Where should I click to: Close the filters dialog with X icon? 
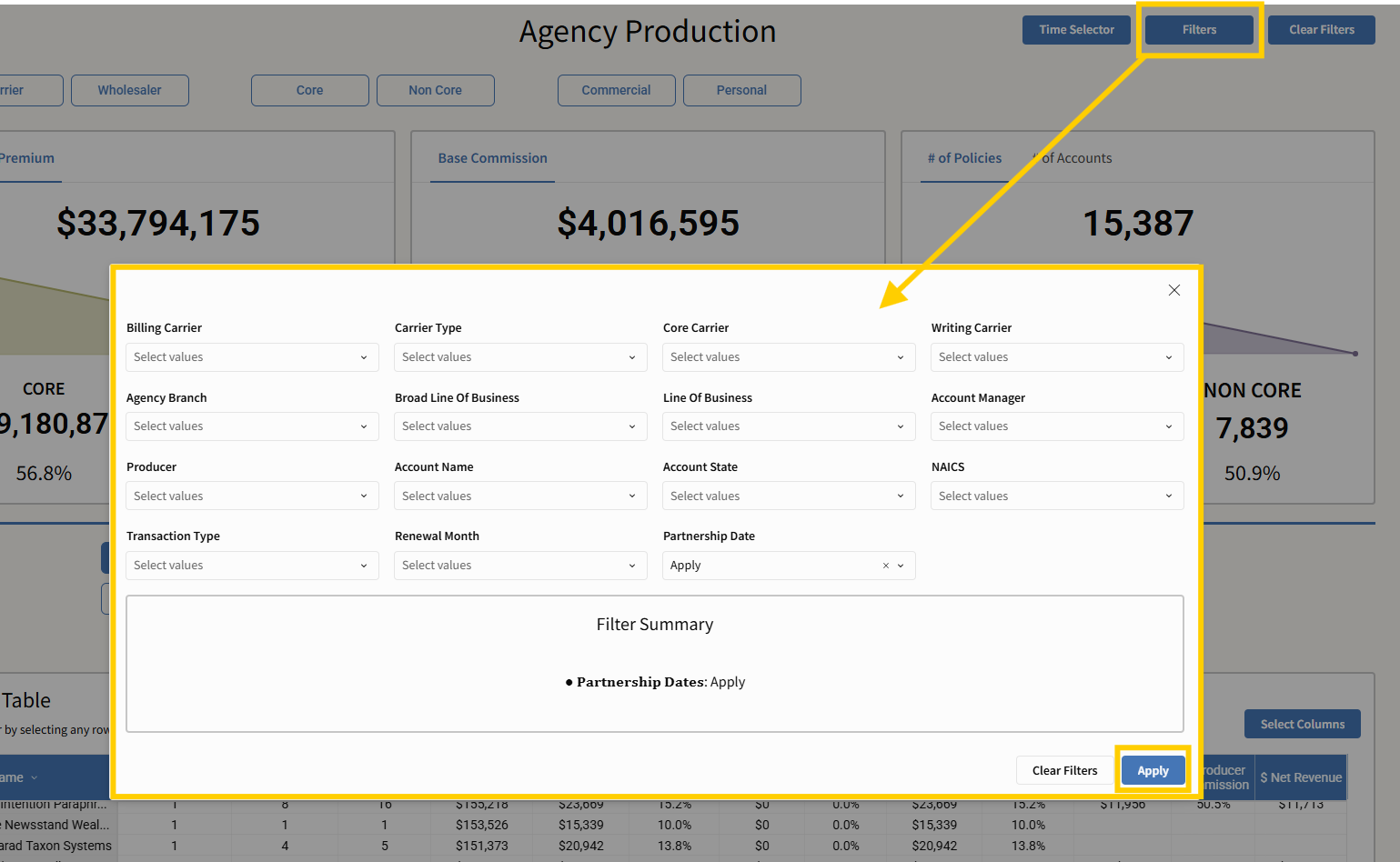[x=1173, y=290]
